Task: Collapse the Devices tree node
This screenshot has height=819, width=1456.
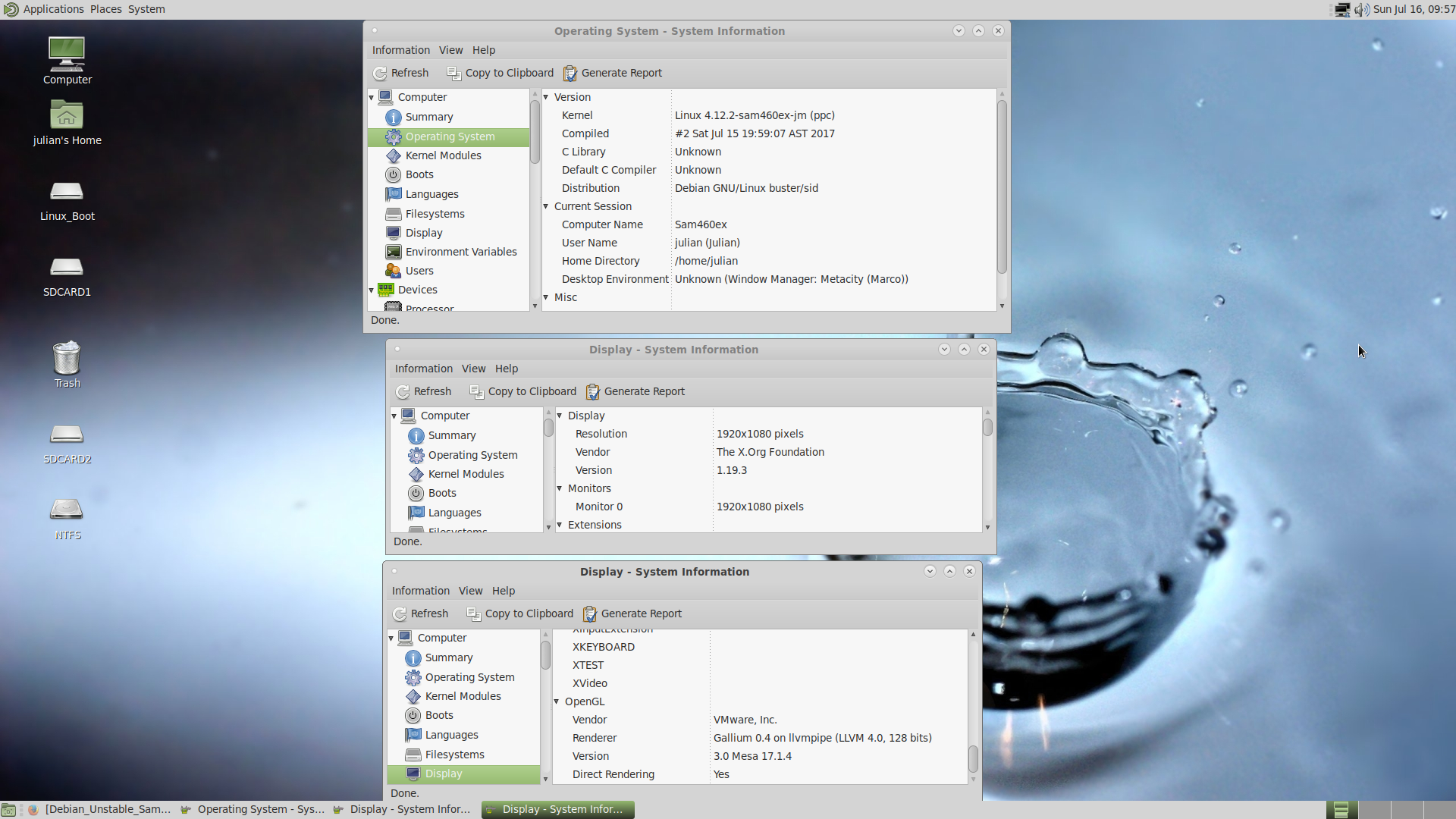Action: point(372,290)
